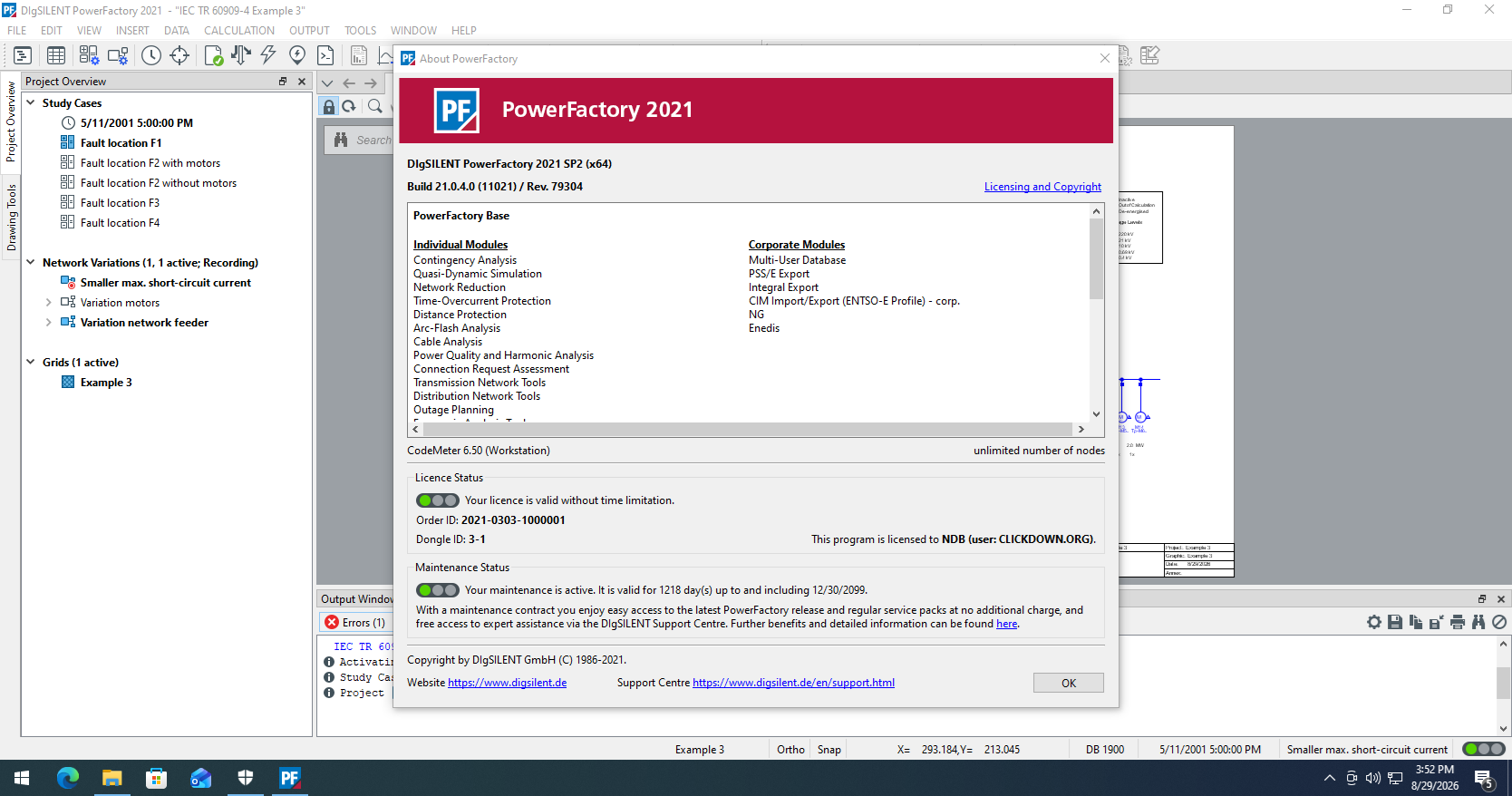This screenshot has height=796, width=1512.
Task: Expand the Variation motors node
Action: click(48, 302)
